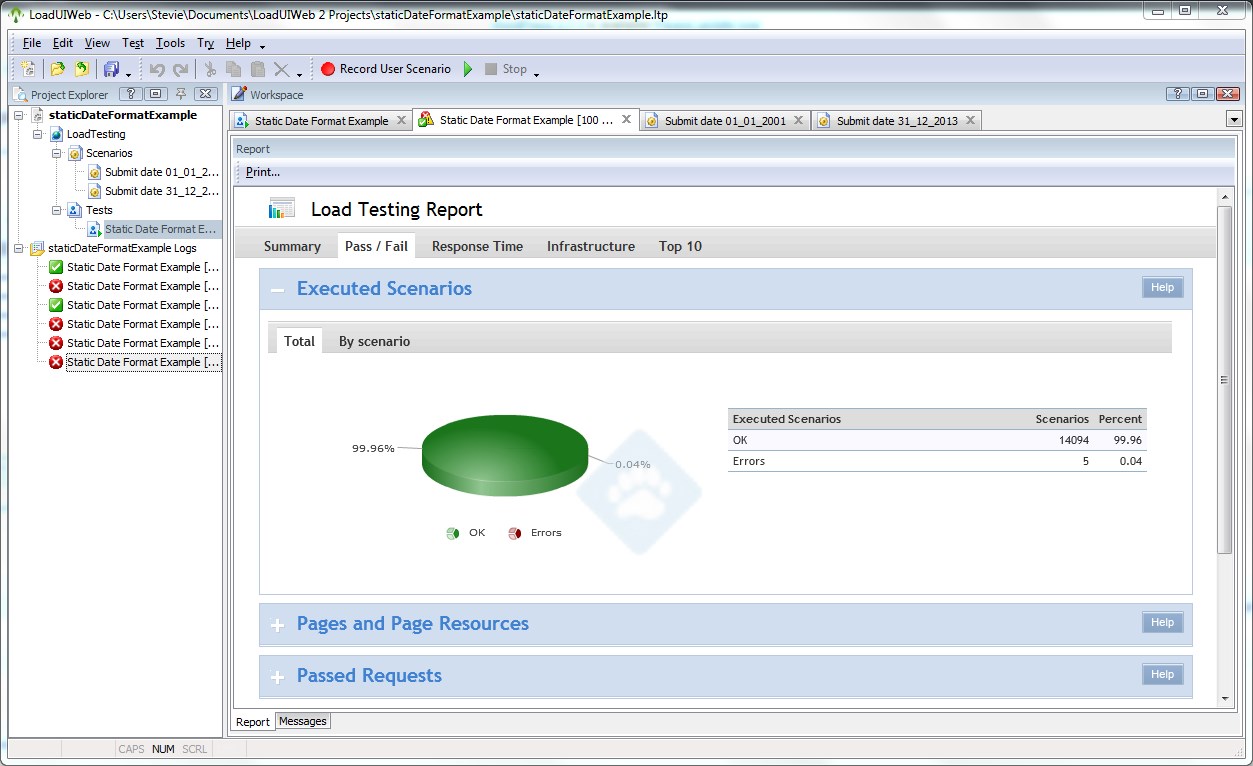Collapse the Scenarios tree node

pyautogui.click(x=57, y=153)
